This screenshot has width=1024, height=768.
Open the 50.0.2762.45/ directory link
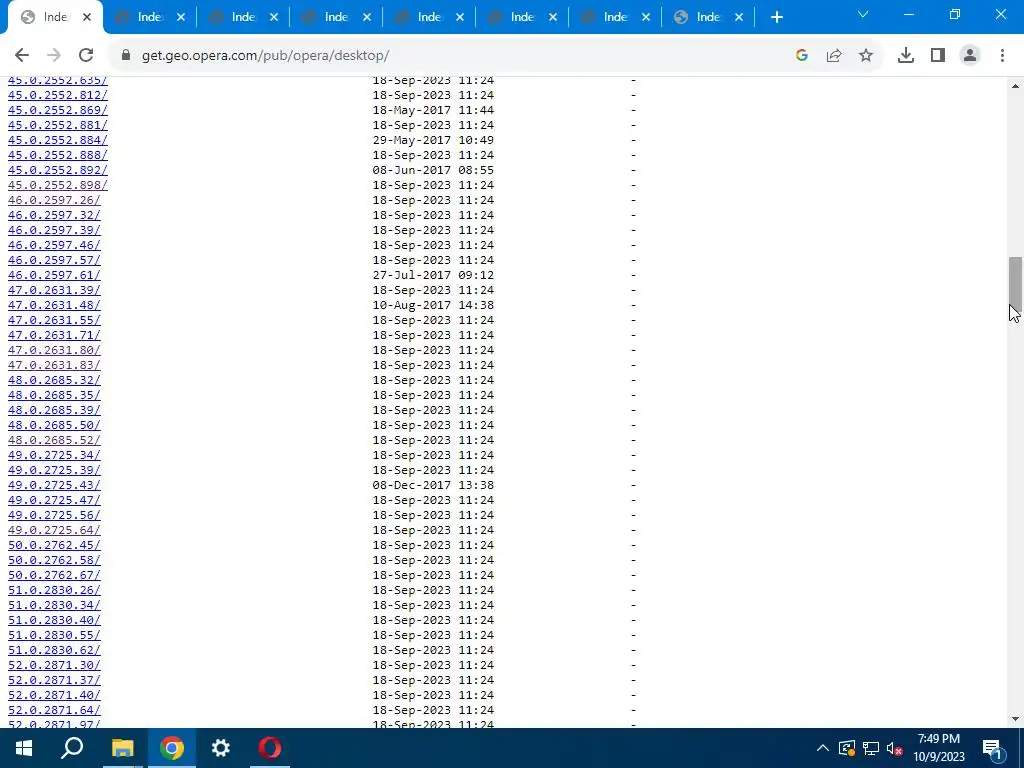pyautogui.click(x=54, y=546)
